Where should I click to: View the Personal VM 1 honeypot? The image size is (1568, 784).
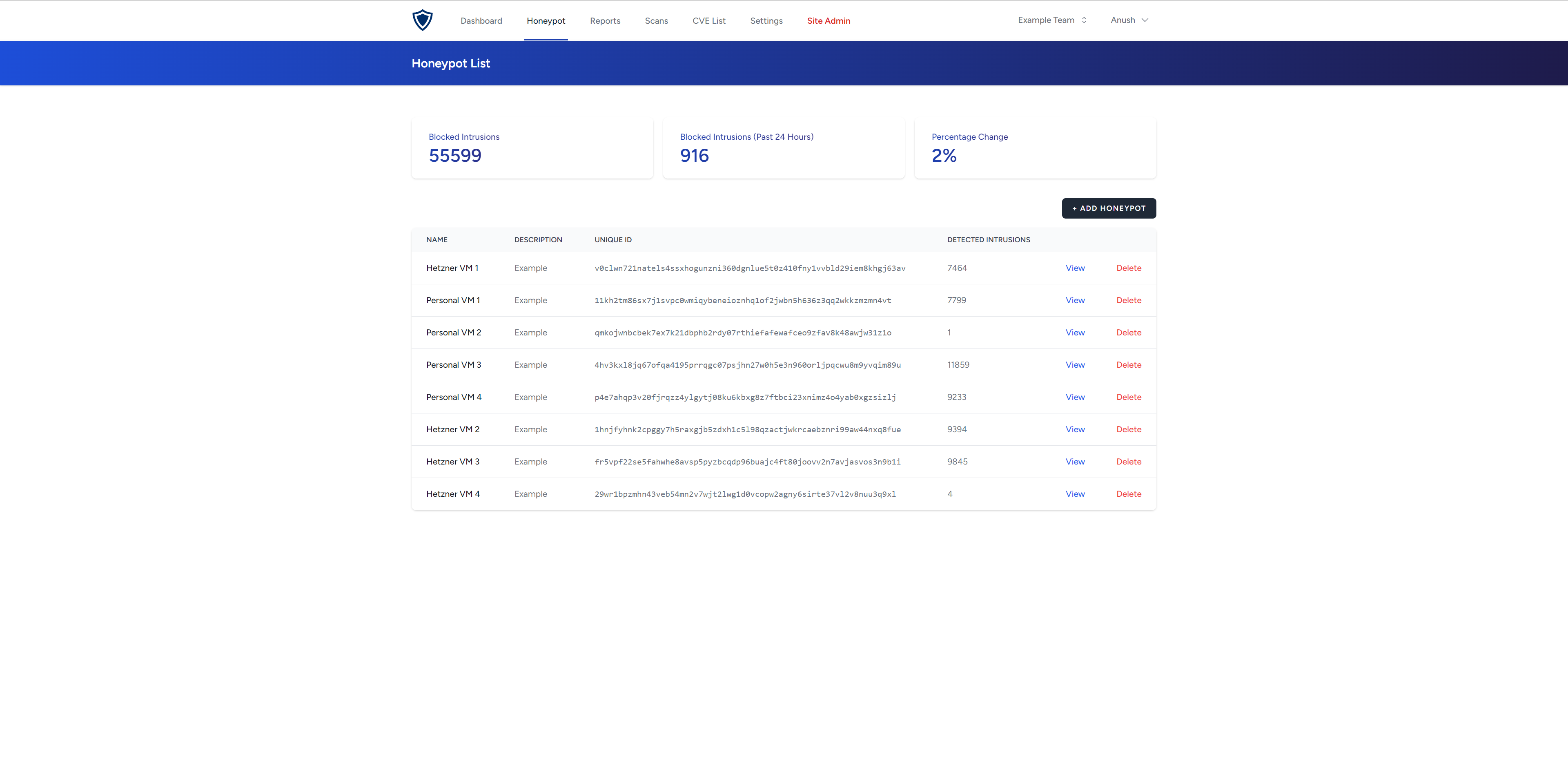point(1075,300)
